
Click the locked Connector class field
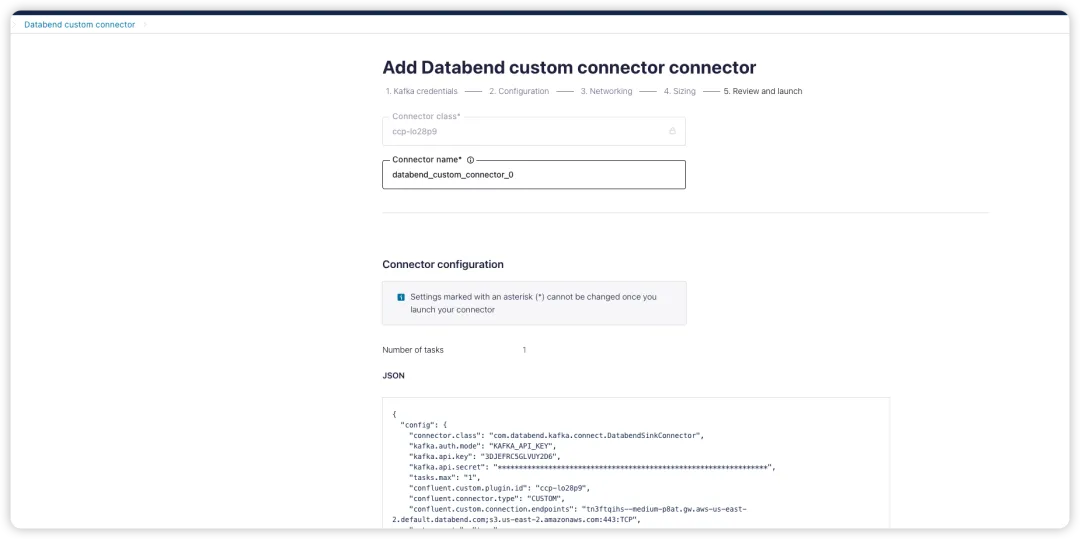(534, 131)
